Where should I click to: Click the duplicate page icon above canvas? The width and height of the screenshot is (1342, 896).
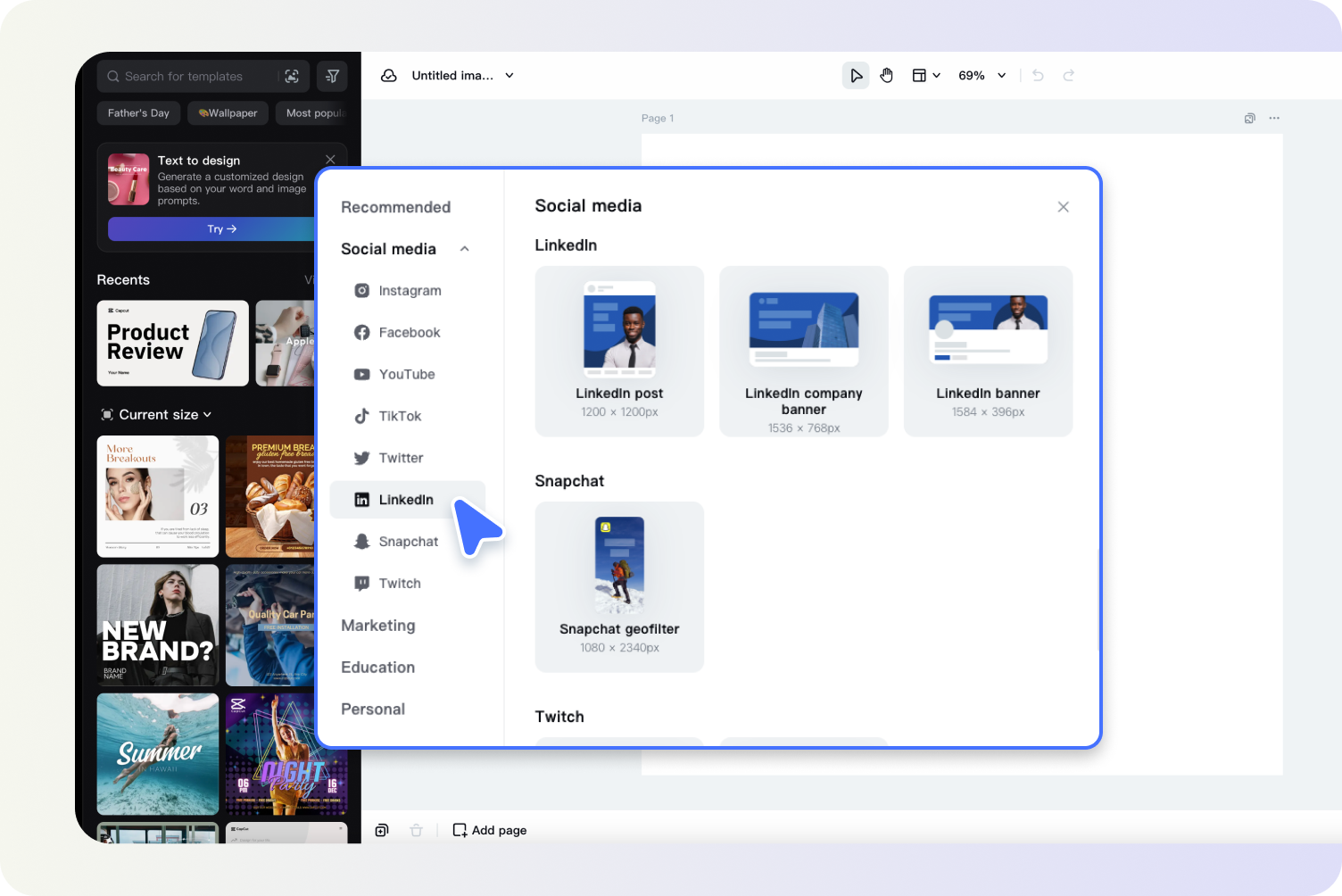[x=1249, y=118]
